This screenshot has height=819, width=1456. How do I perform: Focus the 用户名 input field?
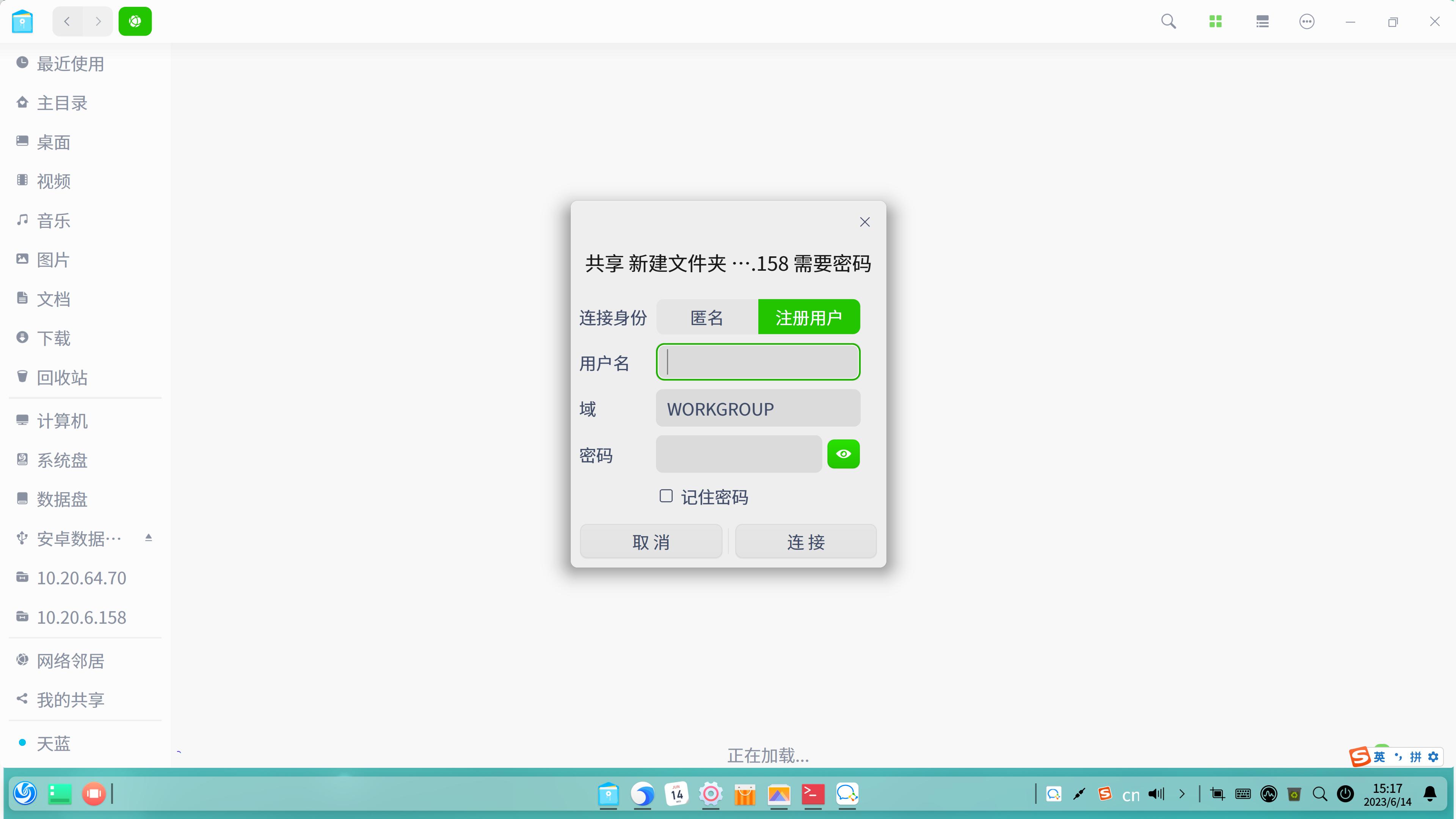[x=758, y=362]
